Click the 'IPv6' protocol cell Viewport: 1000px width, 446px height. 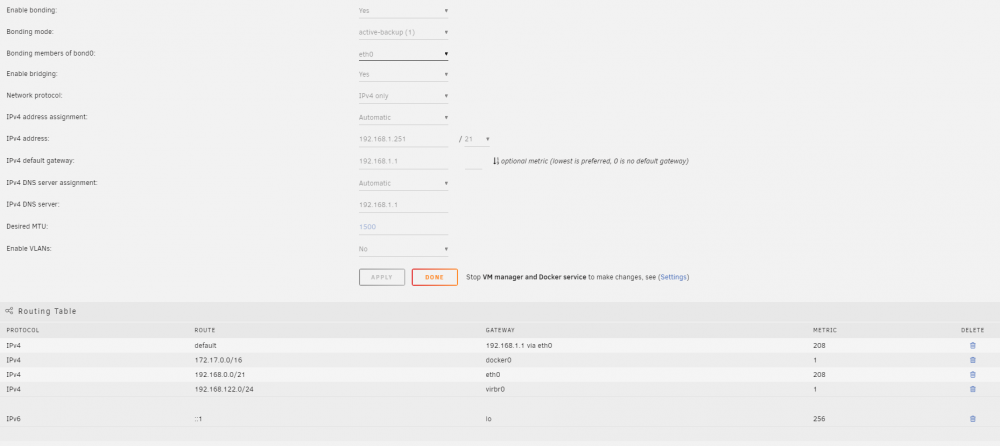click(x=13, y=419)
